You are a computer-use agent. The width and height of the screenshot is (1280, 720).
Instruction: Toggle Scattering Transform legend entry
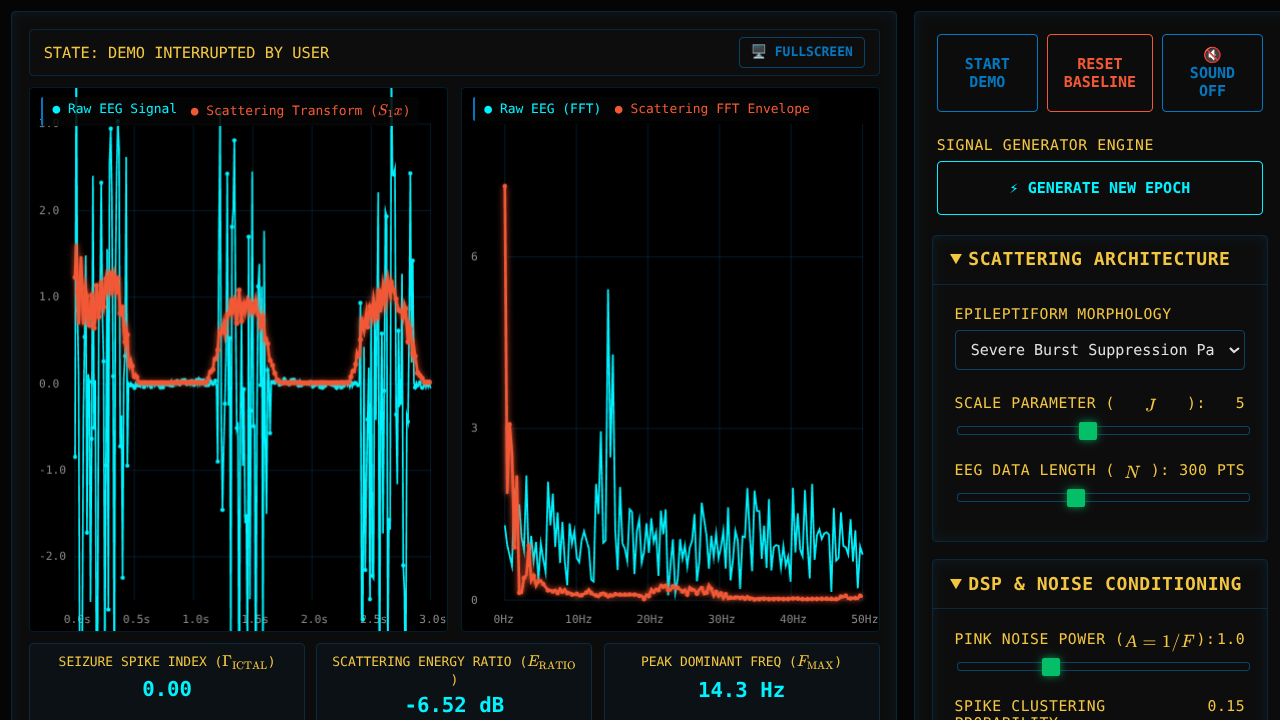[x=300, y=111]
